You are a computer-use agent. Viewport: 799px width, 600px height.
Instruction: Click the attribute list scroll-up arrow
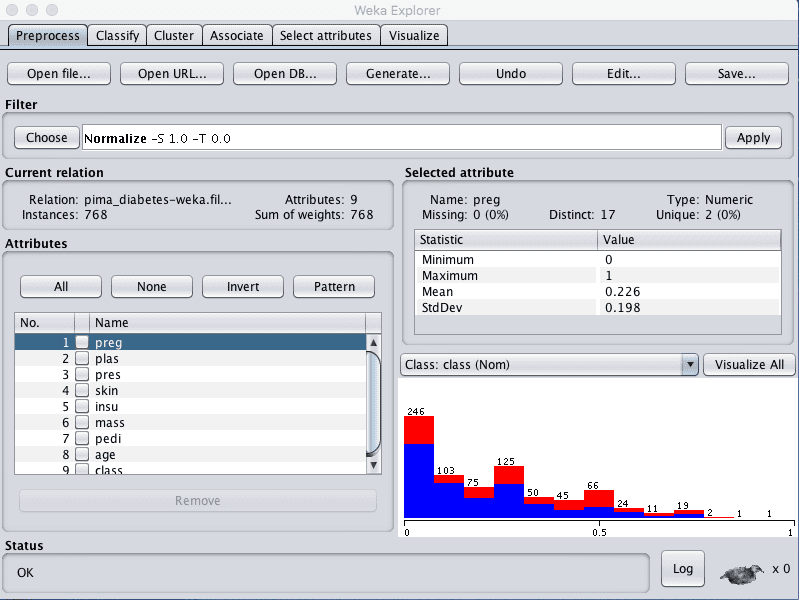tap(374, 343)
